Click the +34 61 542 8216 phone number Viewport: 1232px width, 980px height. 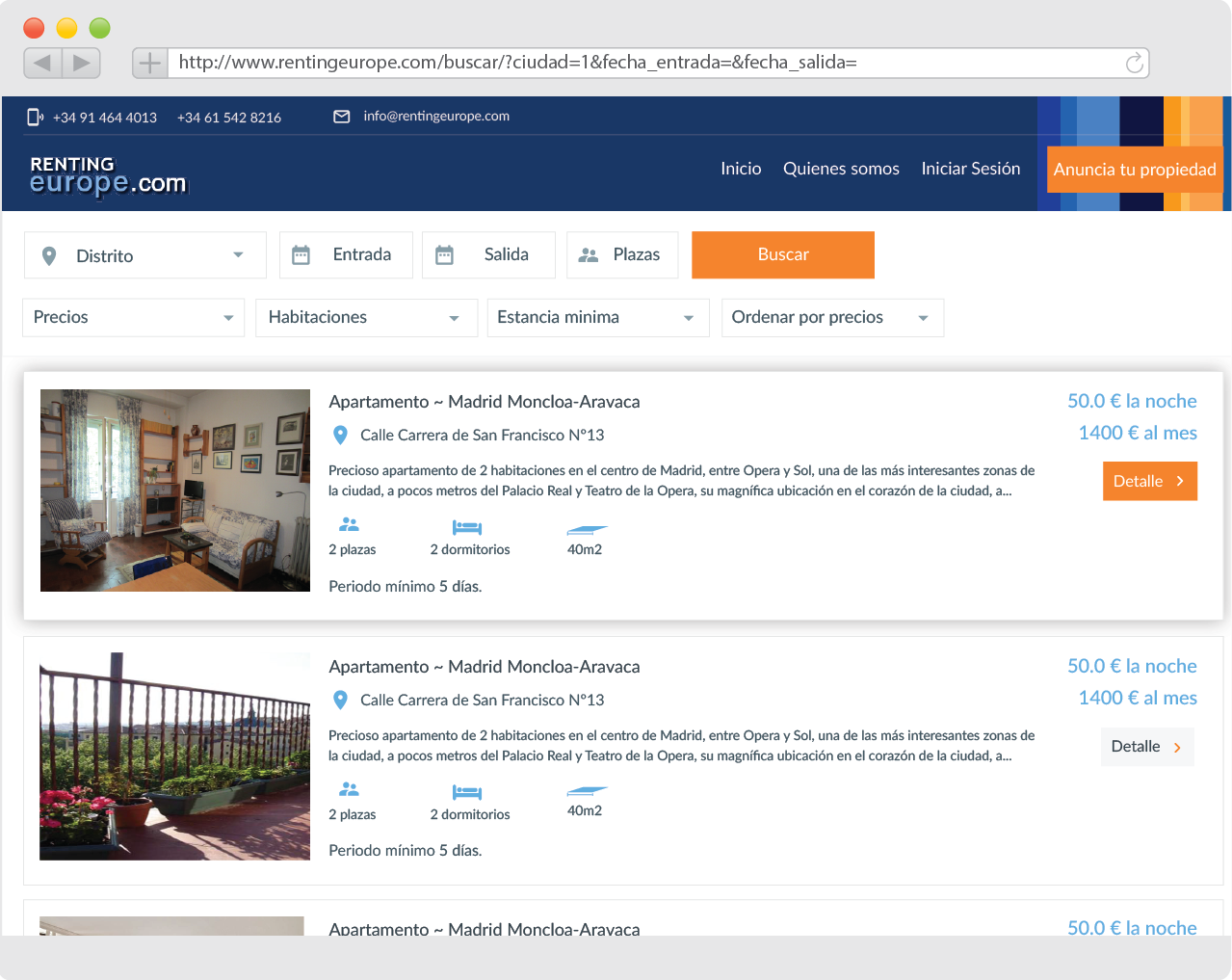[229, 118]
